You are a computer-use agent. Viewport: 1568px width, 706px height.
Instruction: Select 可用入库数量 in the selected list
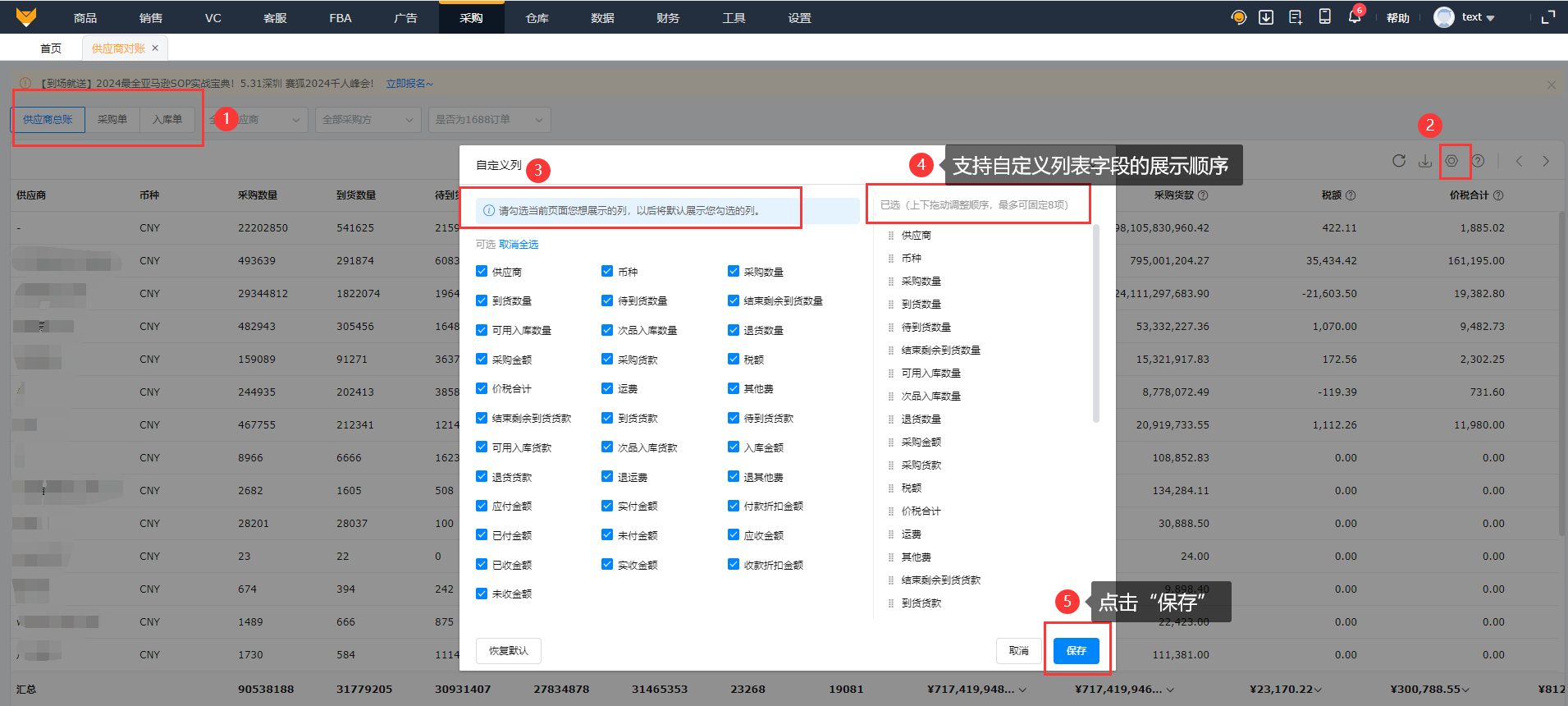pyautogui.click(x=931, y=374)
